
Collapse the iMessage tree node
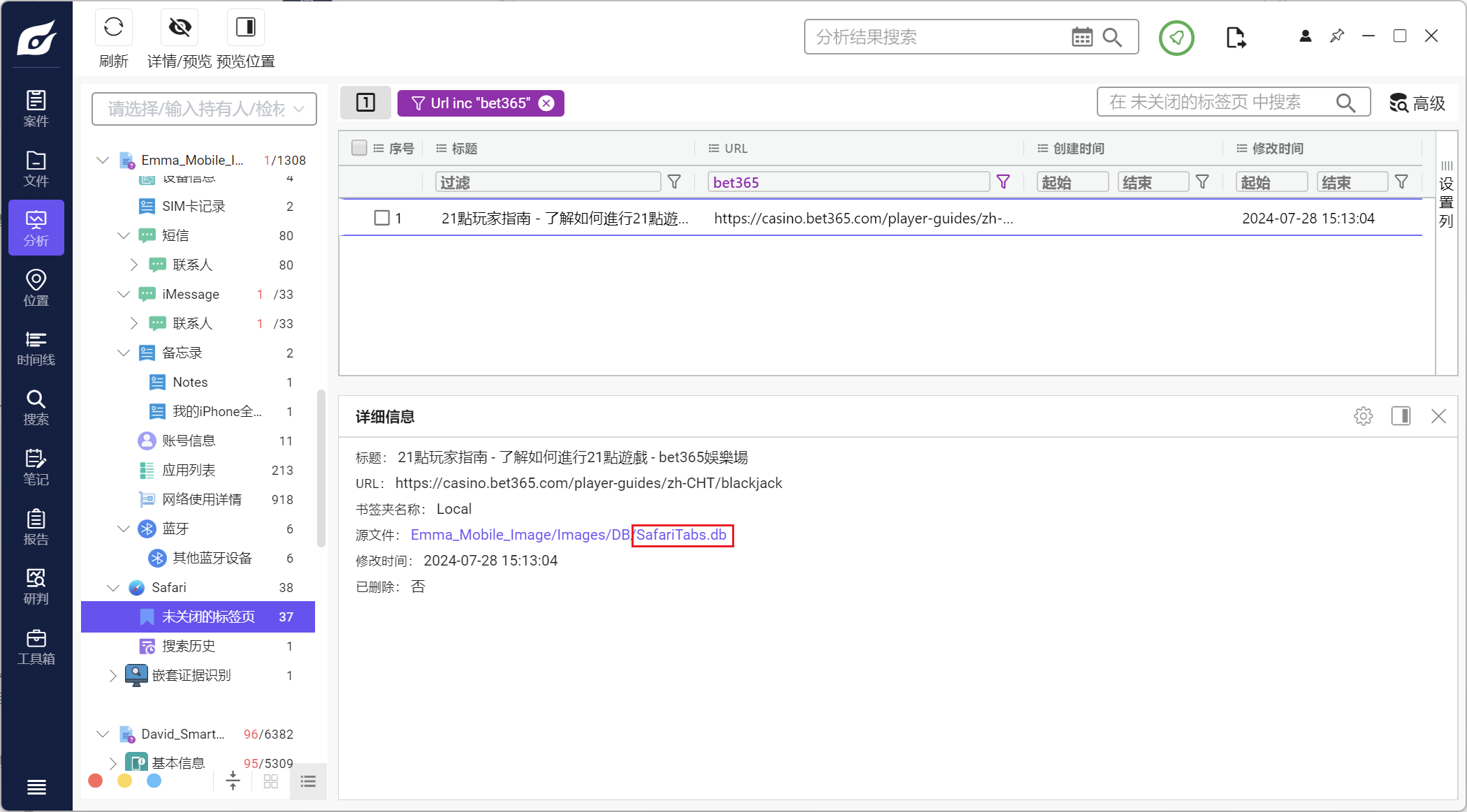tap(124, 294)
